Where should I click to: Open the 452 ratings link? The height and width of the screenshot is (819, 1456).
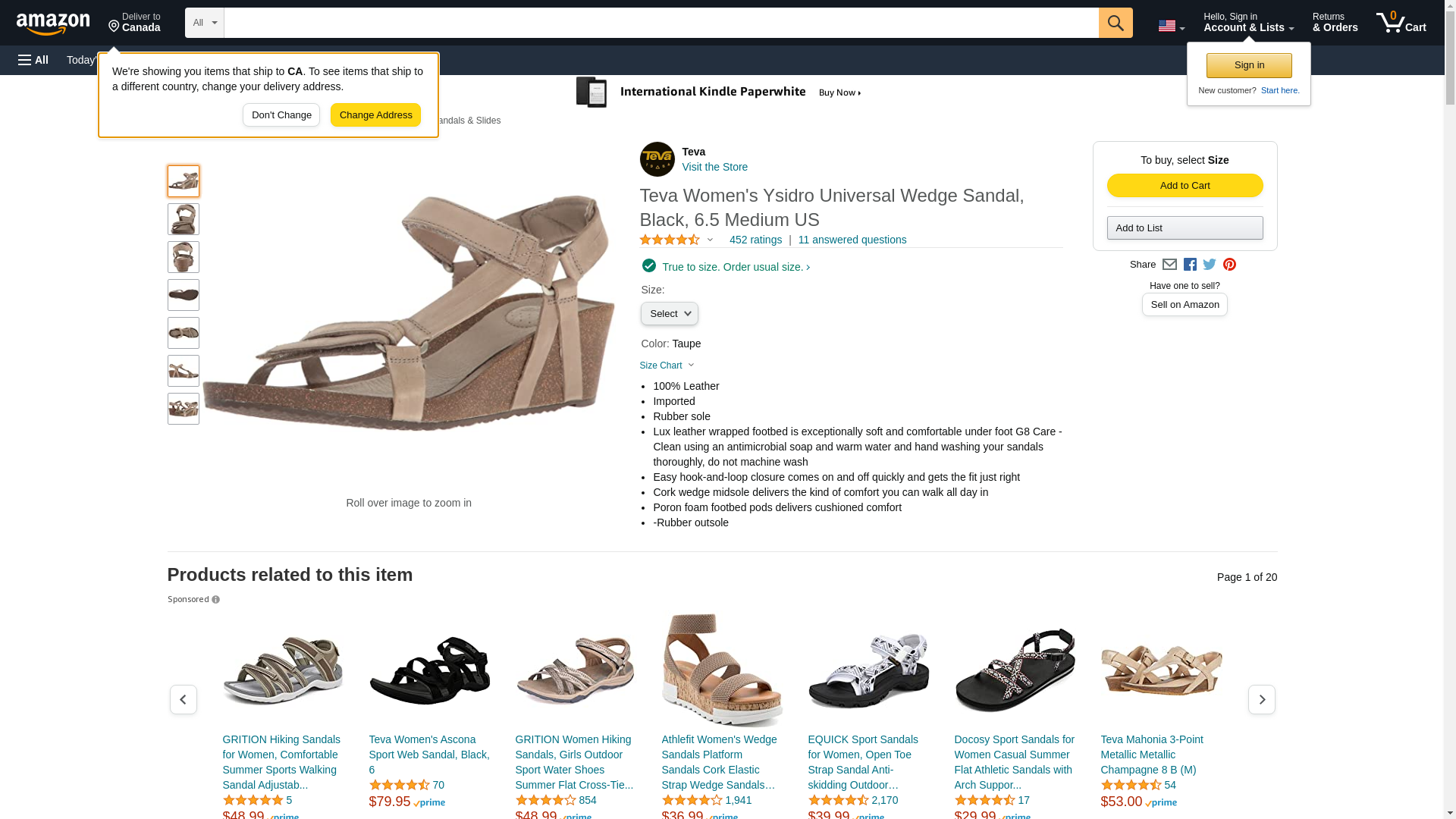755,240
